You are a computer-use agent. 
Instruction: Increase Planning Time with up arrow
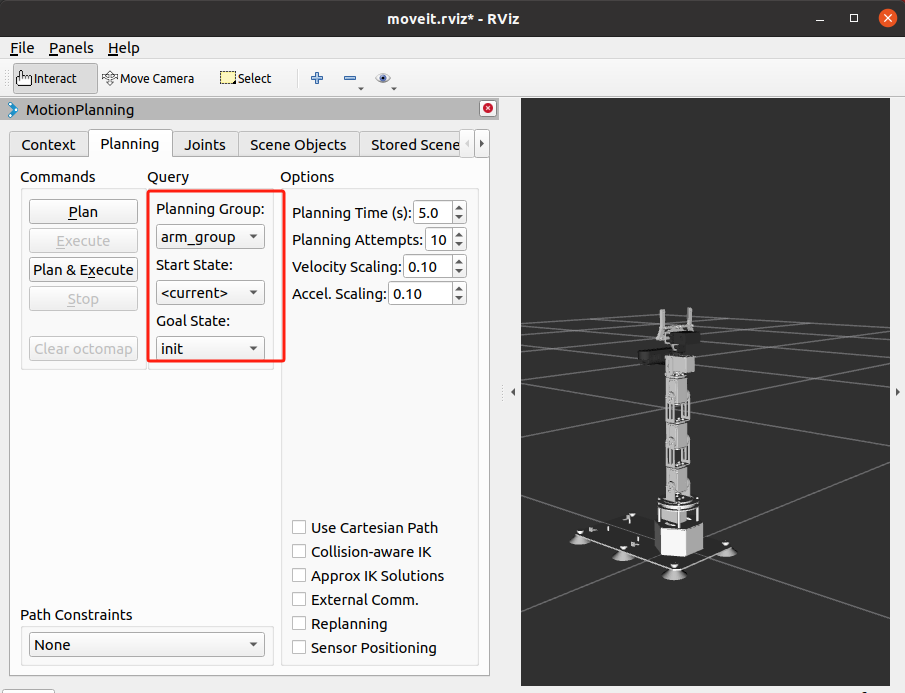click(459, 207)
